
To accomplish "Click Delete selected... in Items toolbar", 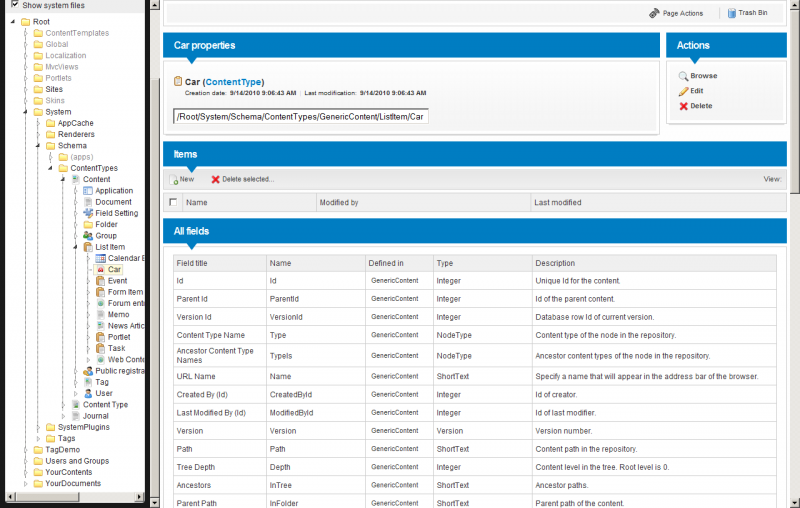I will click(x=243, y=179).
